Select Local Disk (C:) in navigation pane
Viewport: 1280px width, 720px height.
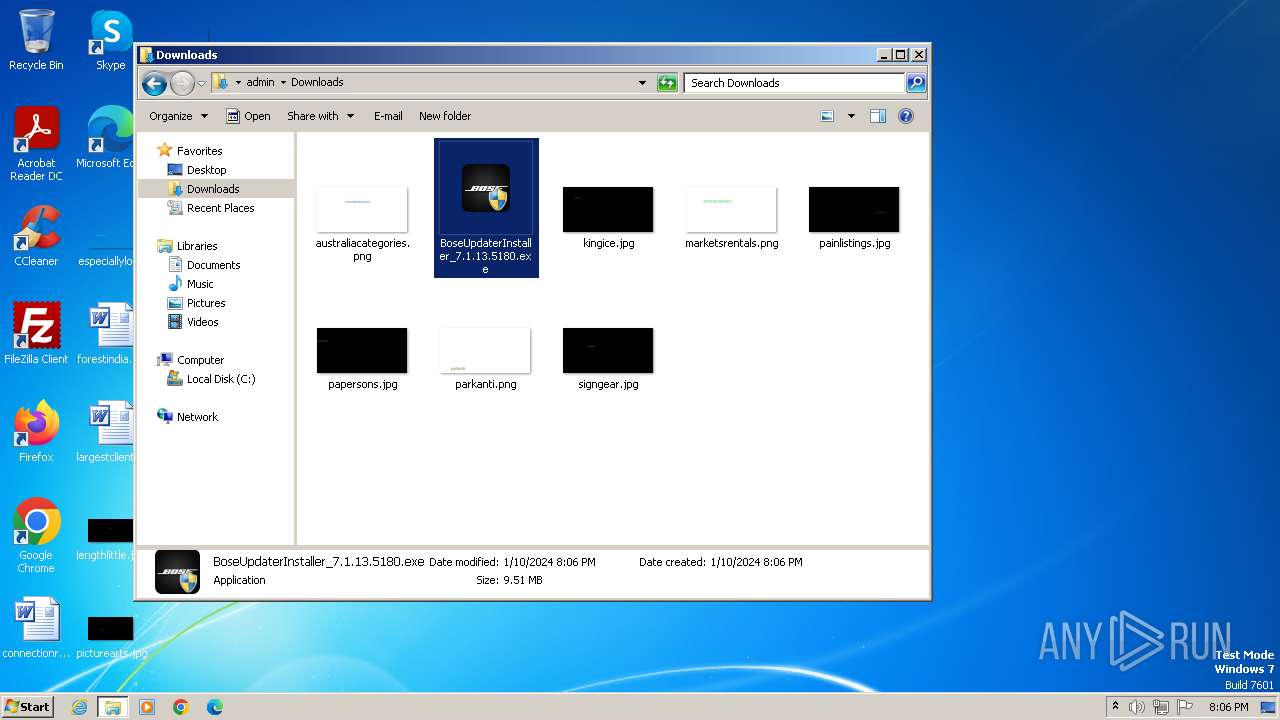pyautogui.click(x=220, y=379)
